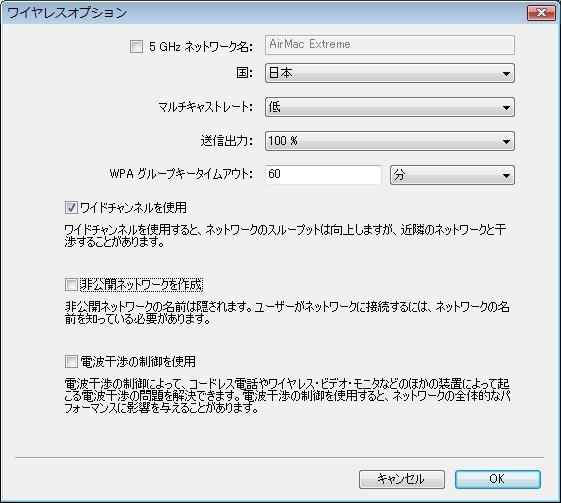
Task: Click the 送信出力: label text
Action: coord(227,141)
